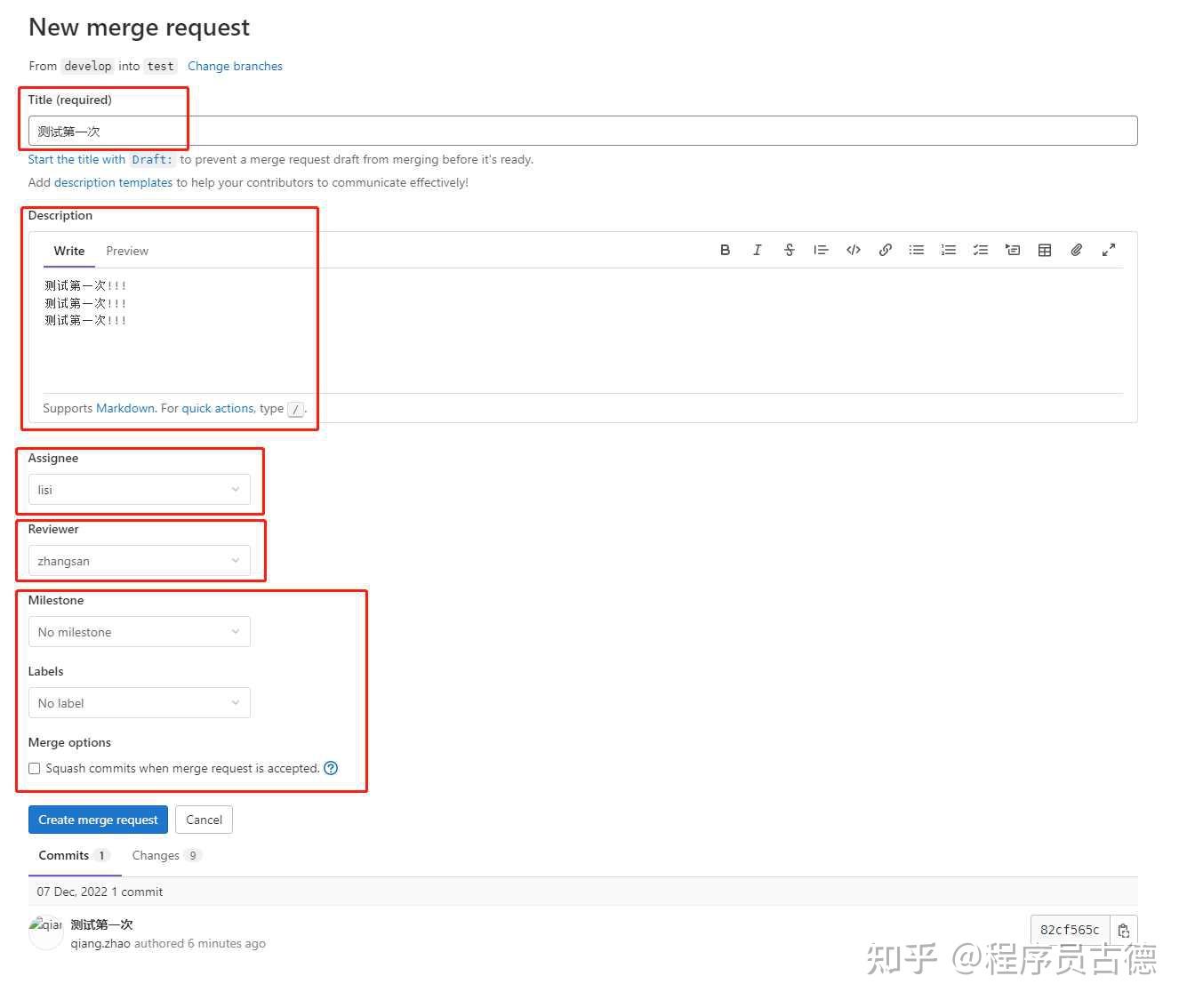Image resolution: width=1187 pixels, height=1008 pixels.
Task: Copy the commit SHA 82cf565c
Action: [1124, 930]
